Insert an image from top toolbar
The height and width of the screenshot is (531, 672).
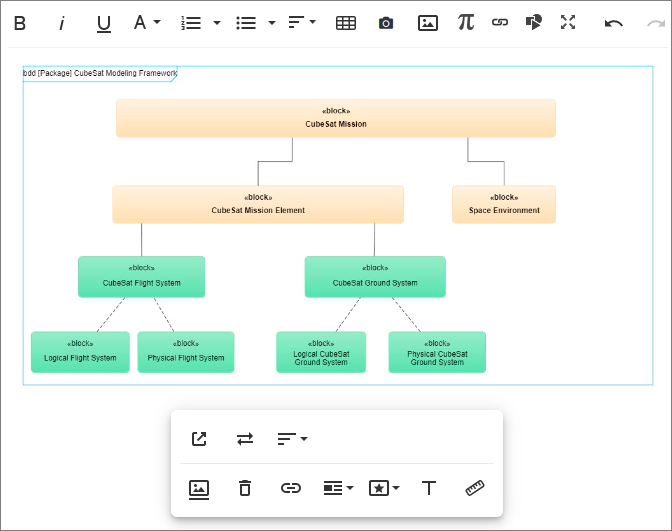click(x=428, y=23)
